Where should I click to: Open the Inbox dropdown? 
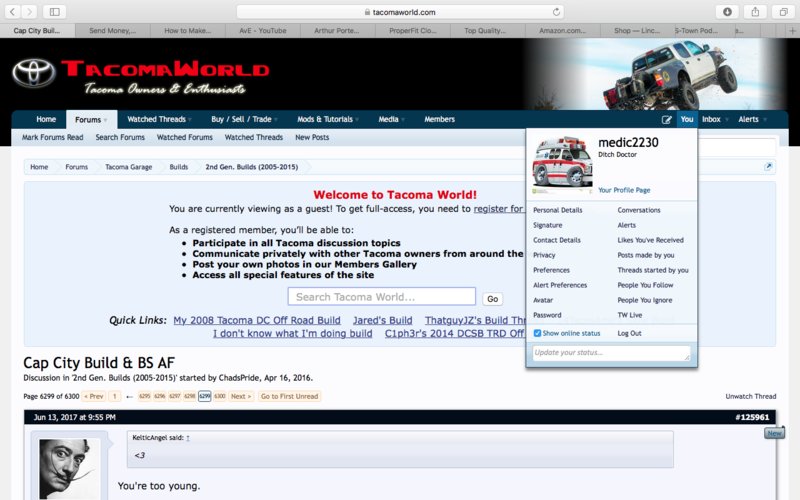click(714, 119)
